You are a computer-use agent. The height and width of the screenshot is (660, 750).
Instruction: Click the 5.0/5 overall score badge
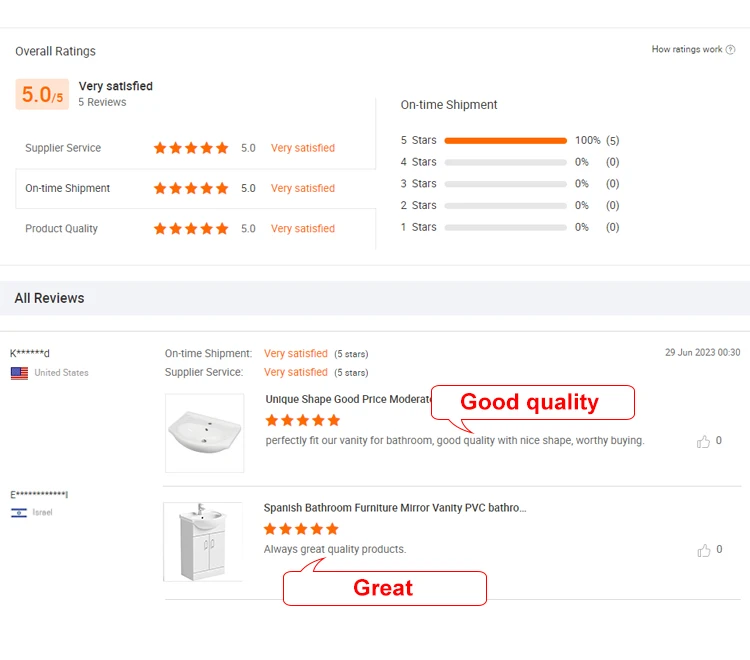tap(42, 94)
